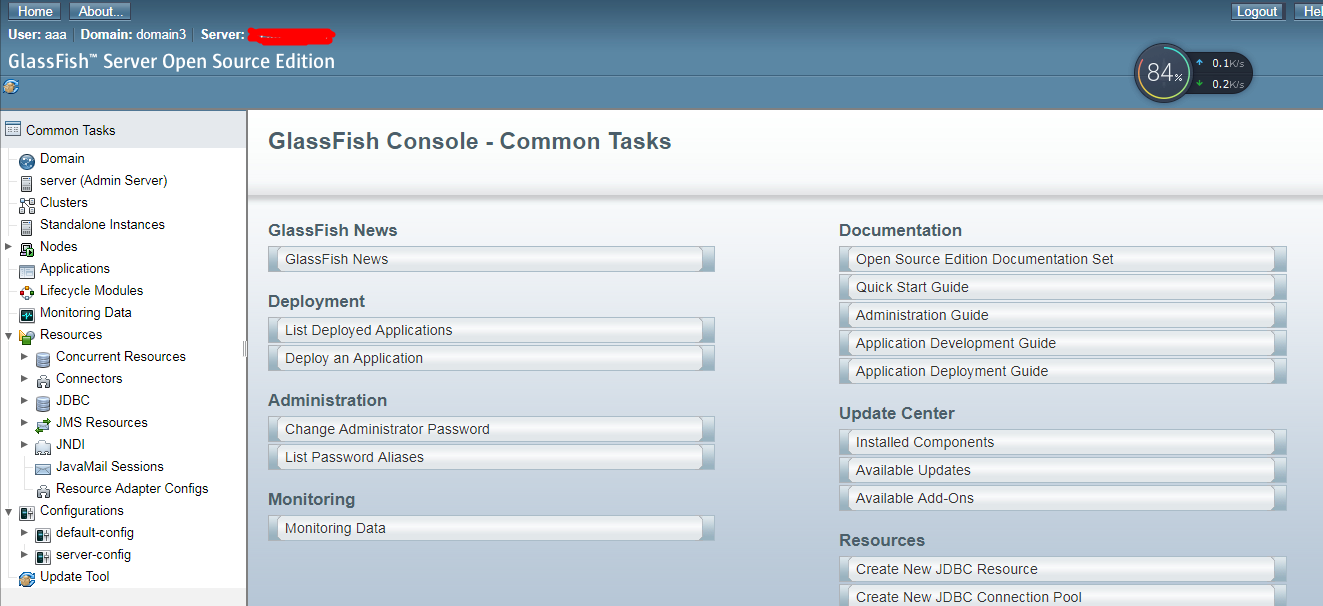Expand the Nodes tree node

[x=9, y=246]
